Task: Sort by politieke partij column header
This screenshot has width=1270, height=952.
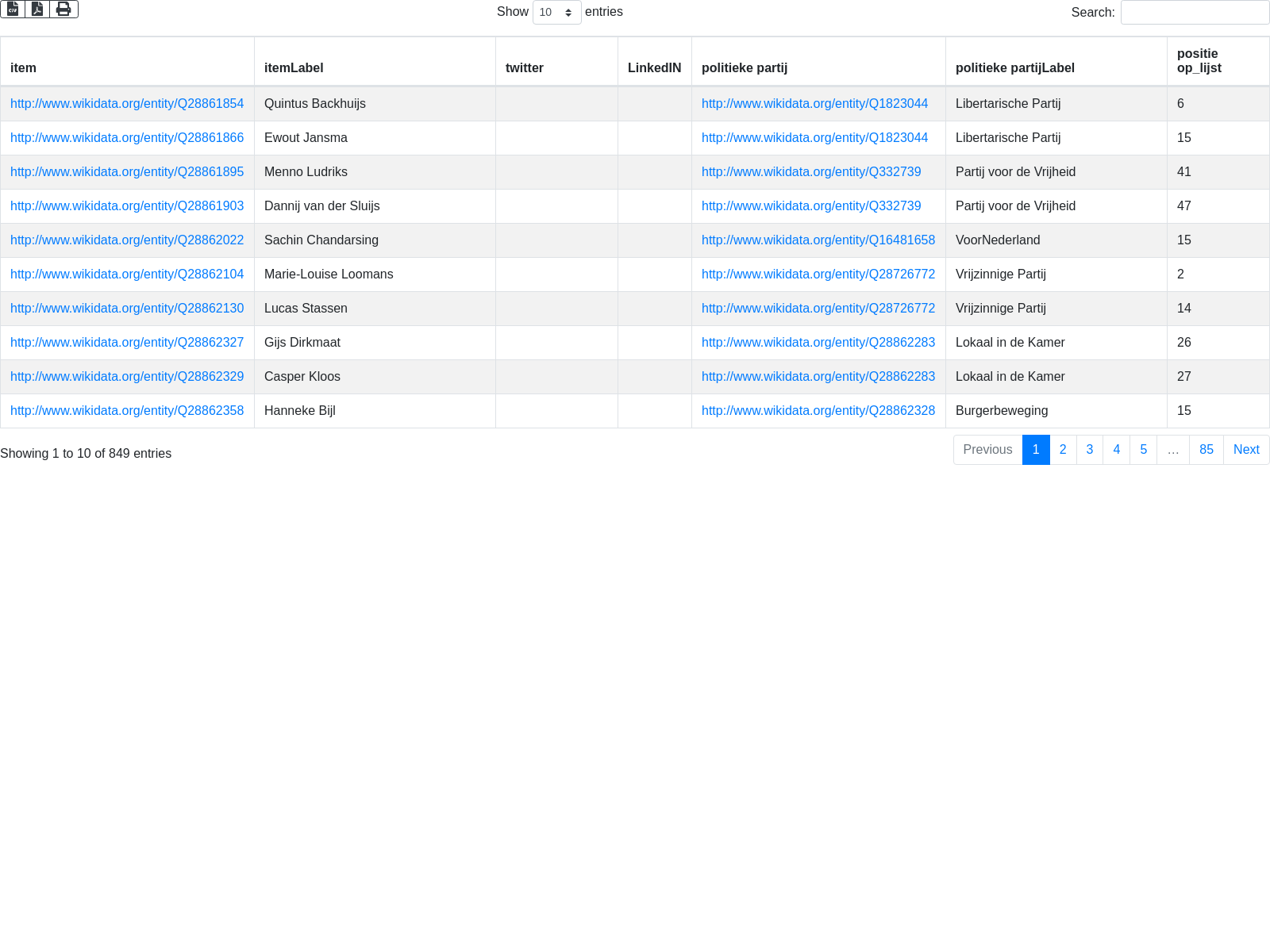Action: [x=818, y=61]
